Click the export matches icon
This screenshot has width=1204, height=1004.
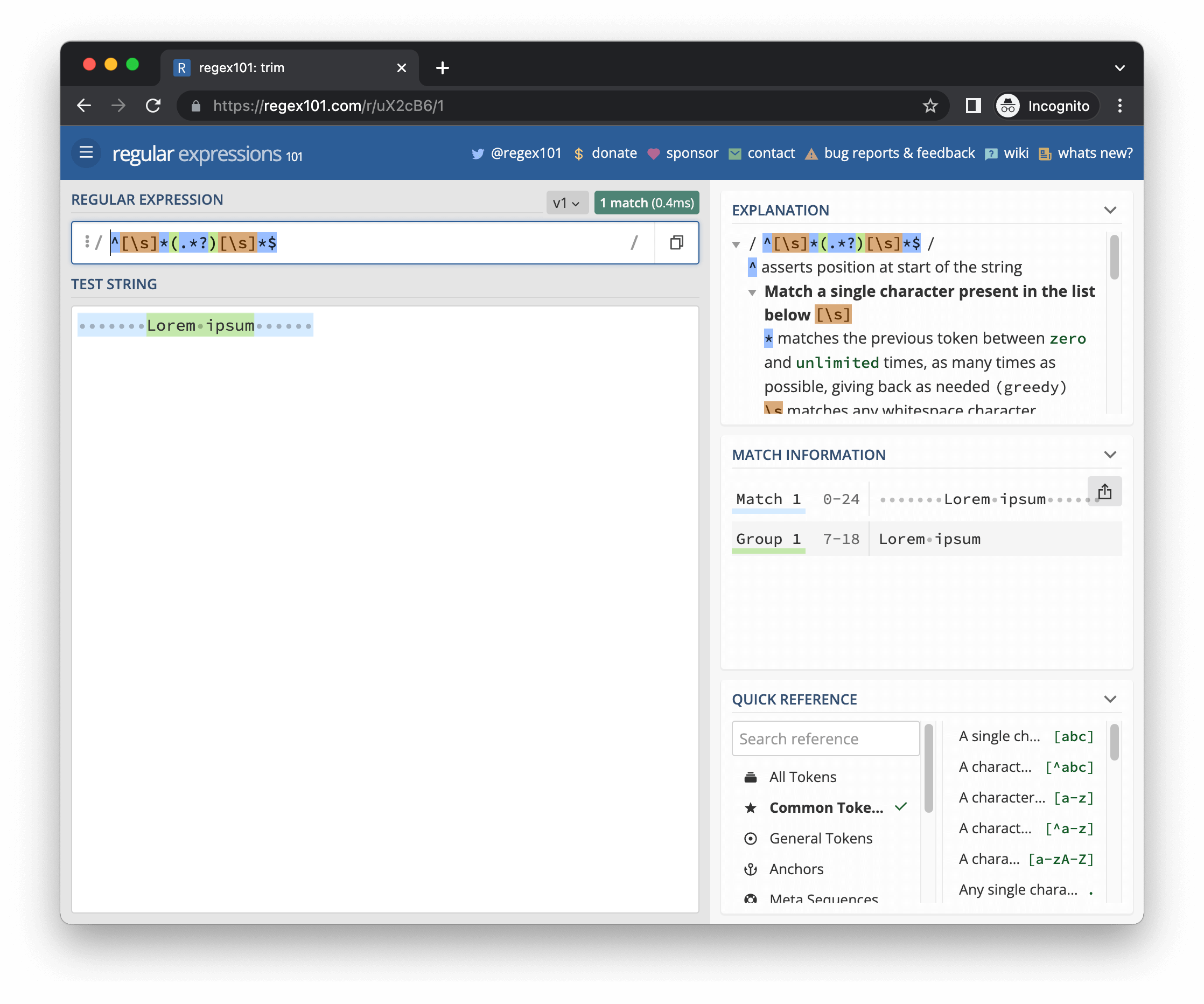(x=1104, y=492)
